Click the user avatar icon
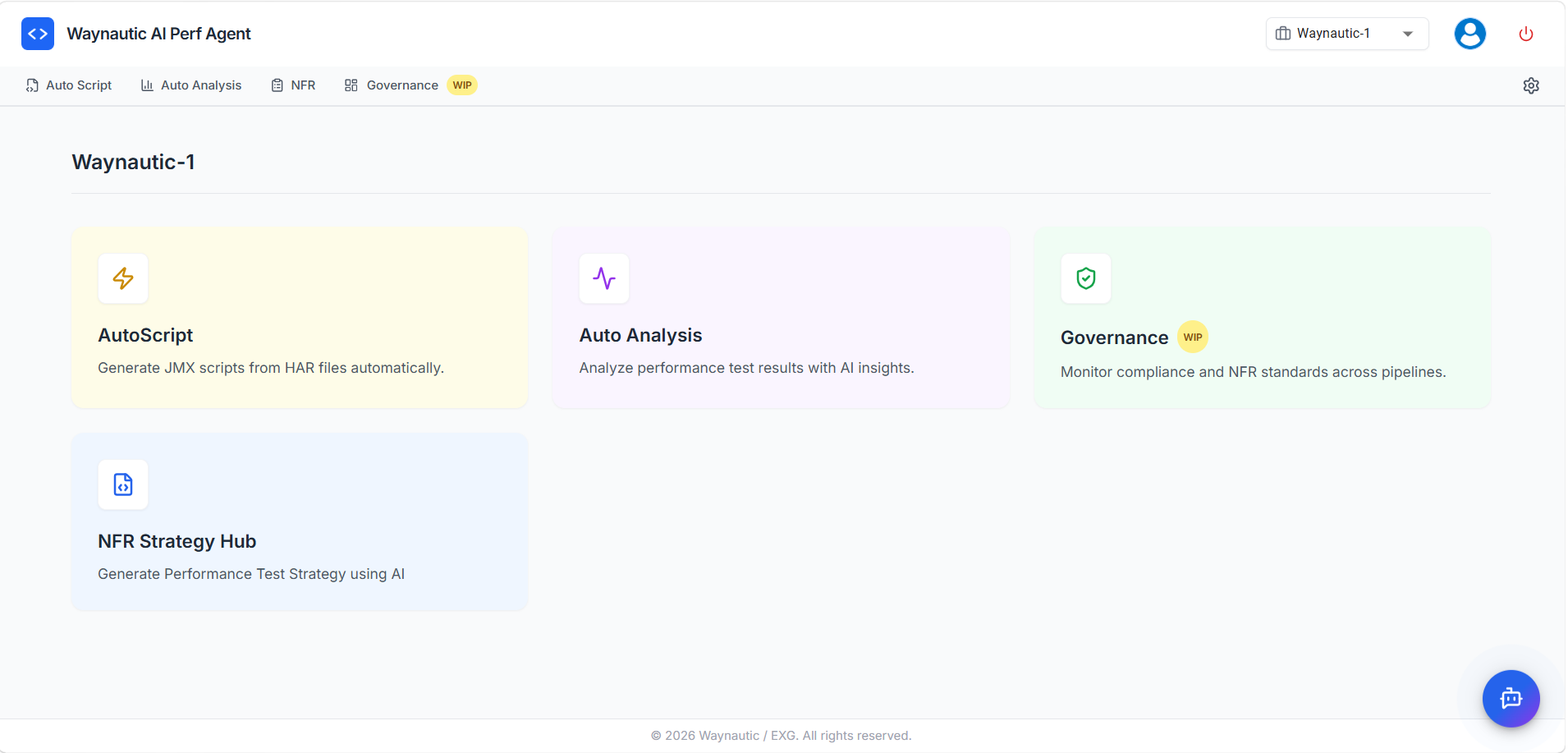The height and width of the screenshot is (753, 1568). point(1469,33)
